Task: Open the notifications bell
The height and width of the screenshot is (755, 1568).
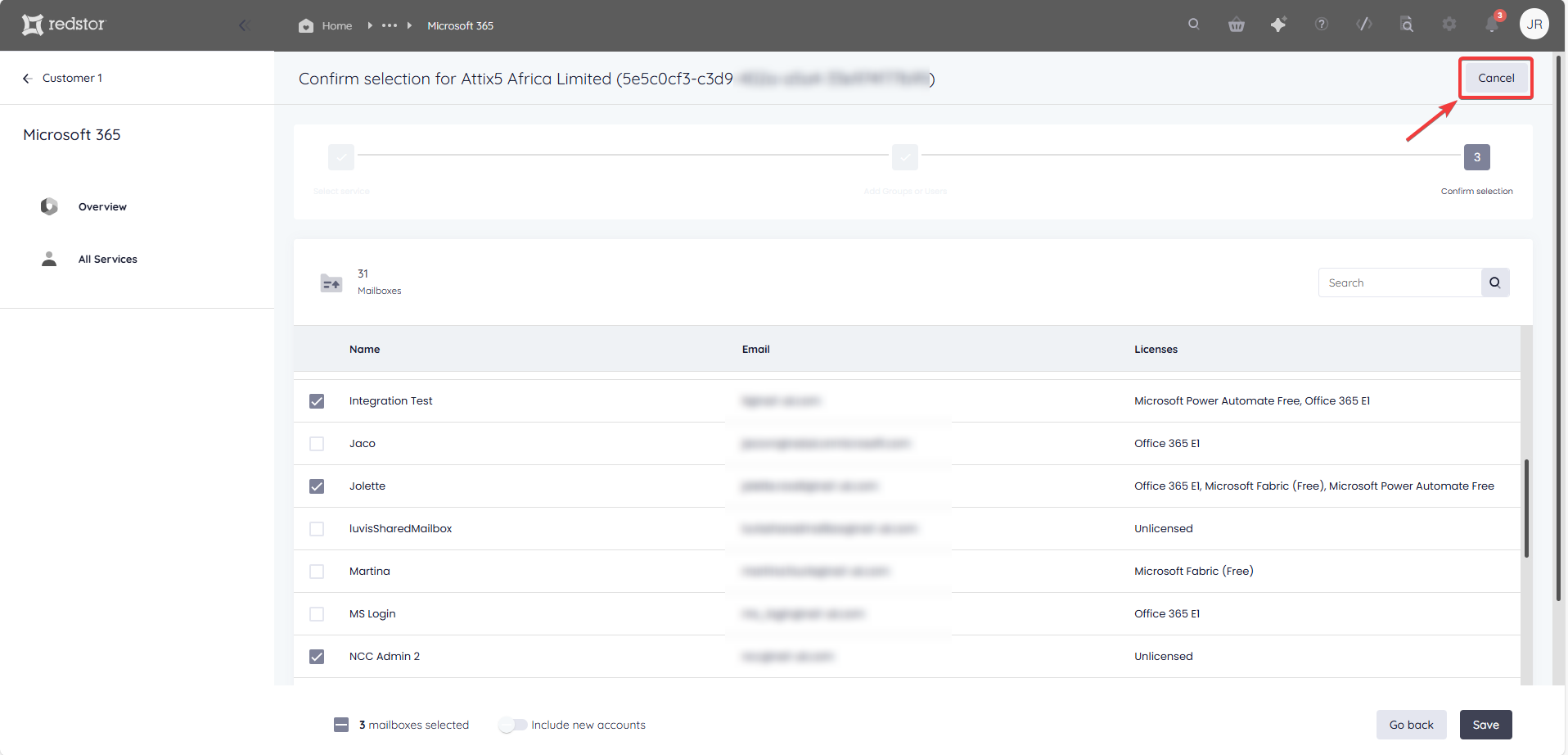Action: (x=1492, y=25)
